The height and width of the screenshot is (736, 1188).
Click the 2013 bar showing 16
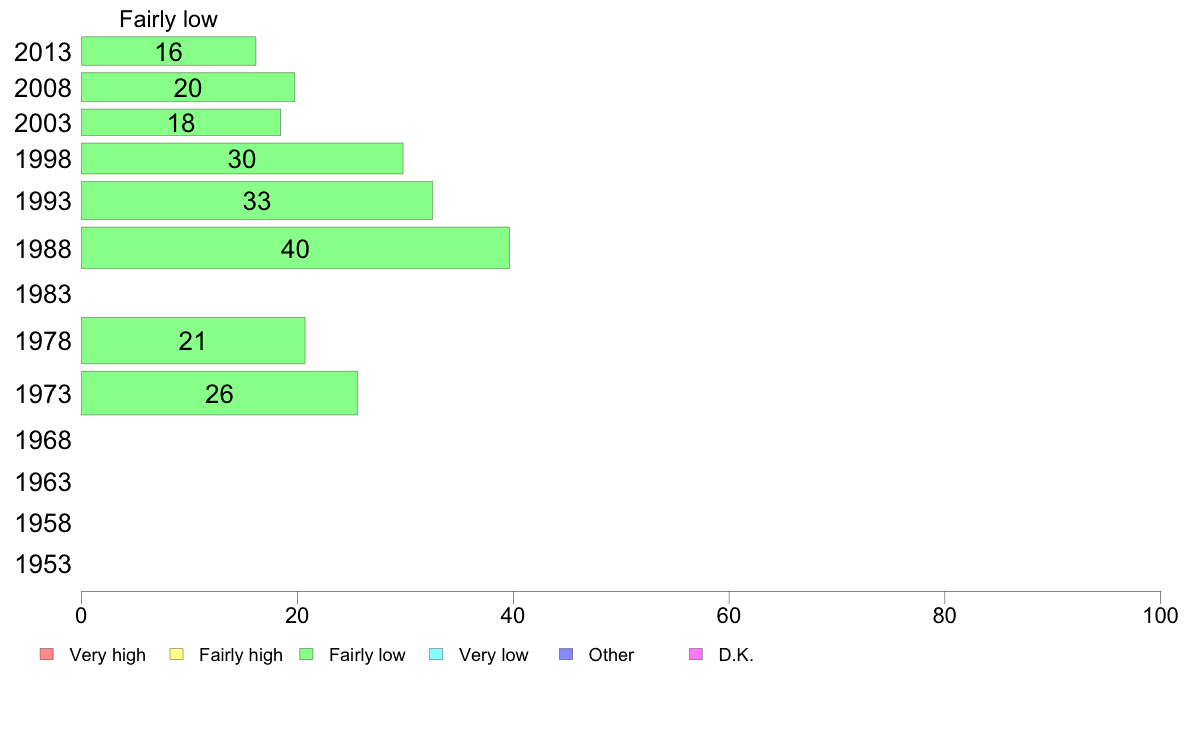tap(168, 51)
